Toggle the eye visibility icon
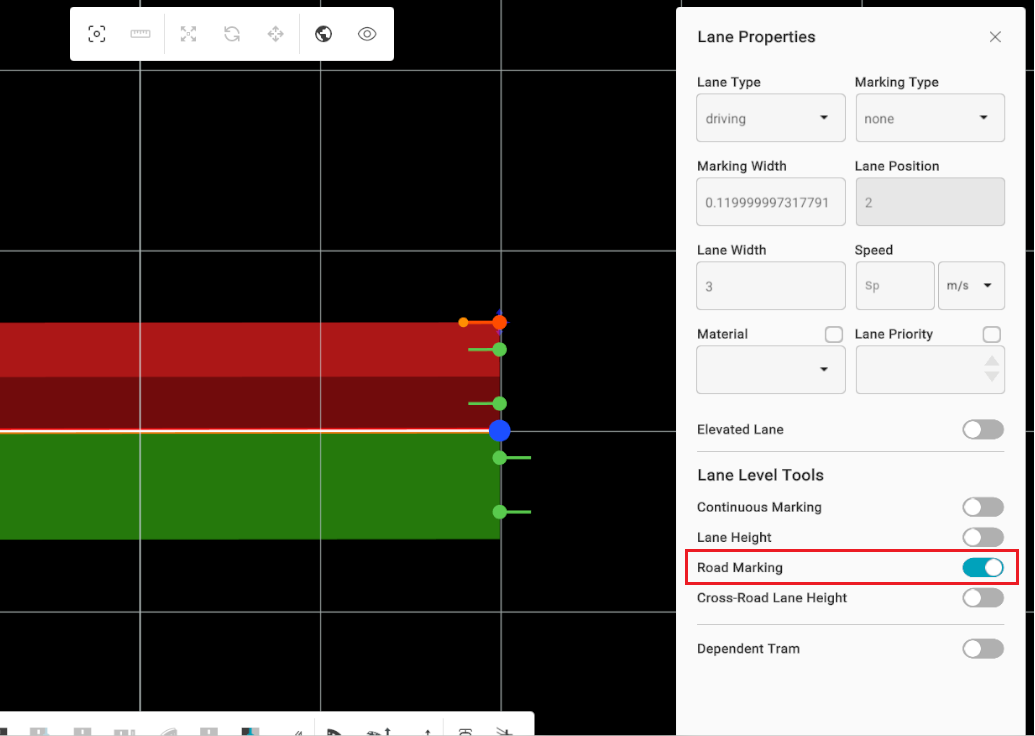 [x=367, y=34]
